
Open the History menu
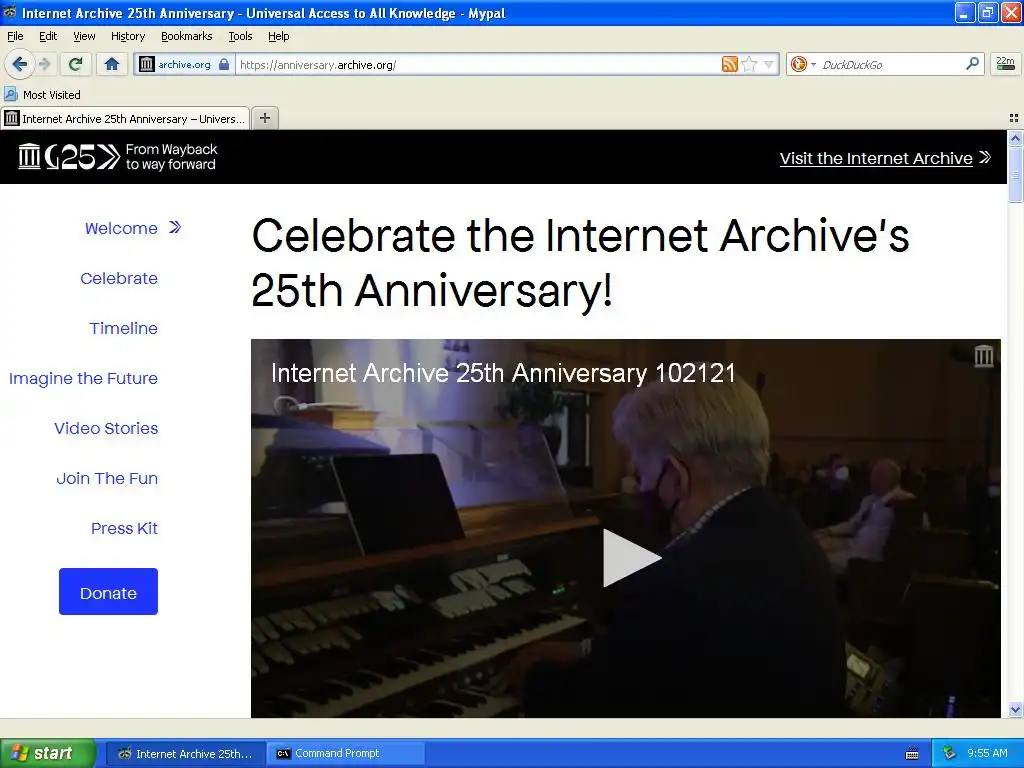tap(127, 36)
